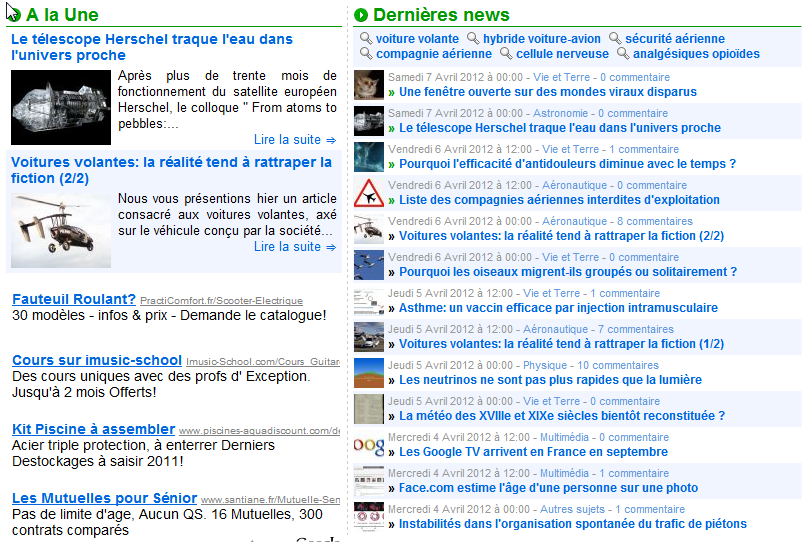This screenshot has height=542, width=802.
Task: Click the migrating birds thumbnail
Action: click(369, 265)
